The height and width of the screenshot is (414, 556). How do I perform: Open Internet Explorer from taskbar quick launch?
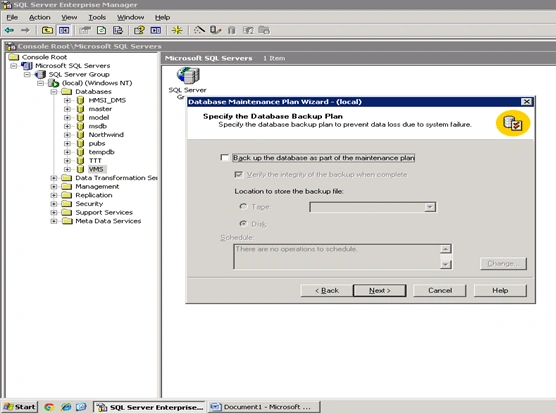66,407
